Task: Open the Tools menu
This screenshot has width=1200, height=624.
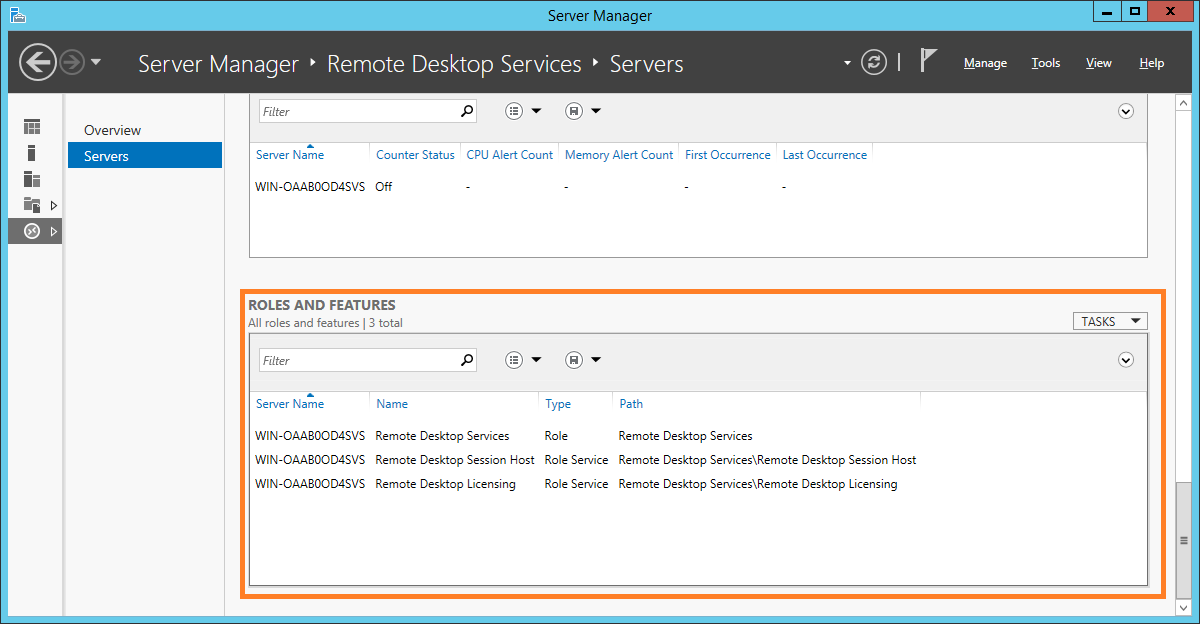Action: point(1046,63)
